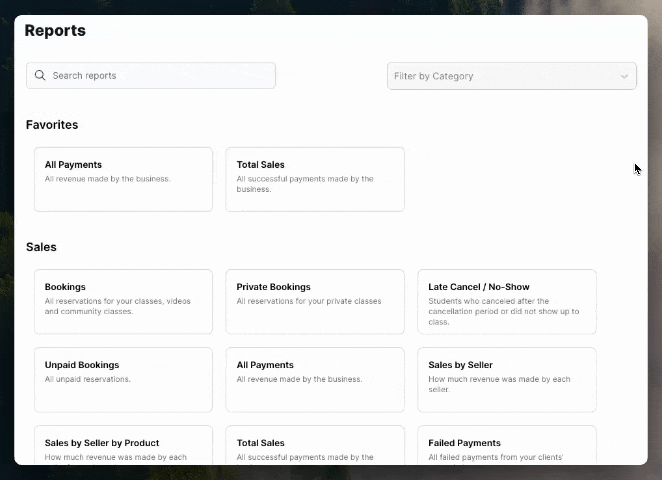Open Total Sales card under Sales

click(x=315, y=445)
